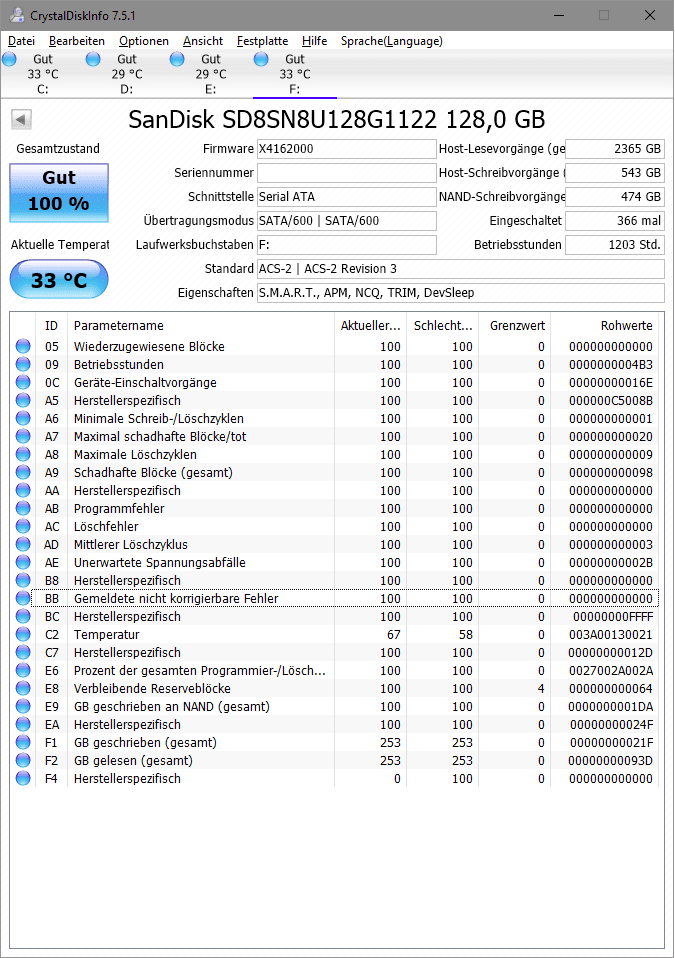Switch to drive C: disk tab
Image resolution: width=675 pixels, height=958 pixels.
pos(43,74)
